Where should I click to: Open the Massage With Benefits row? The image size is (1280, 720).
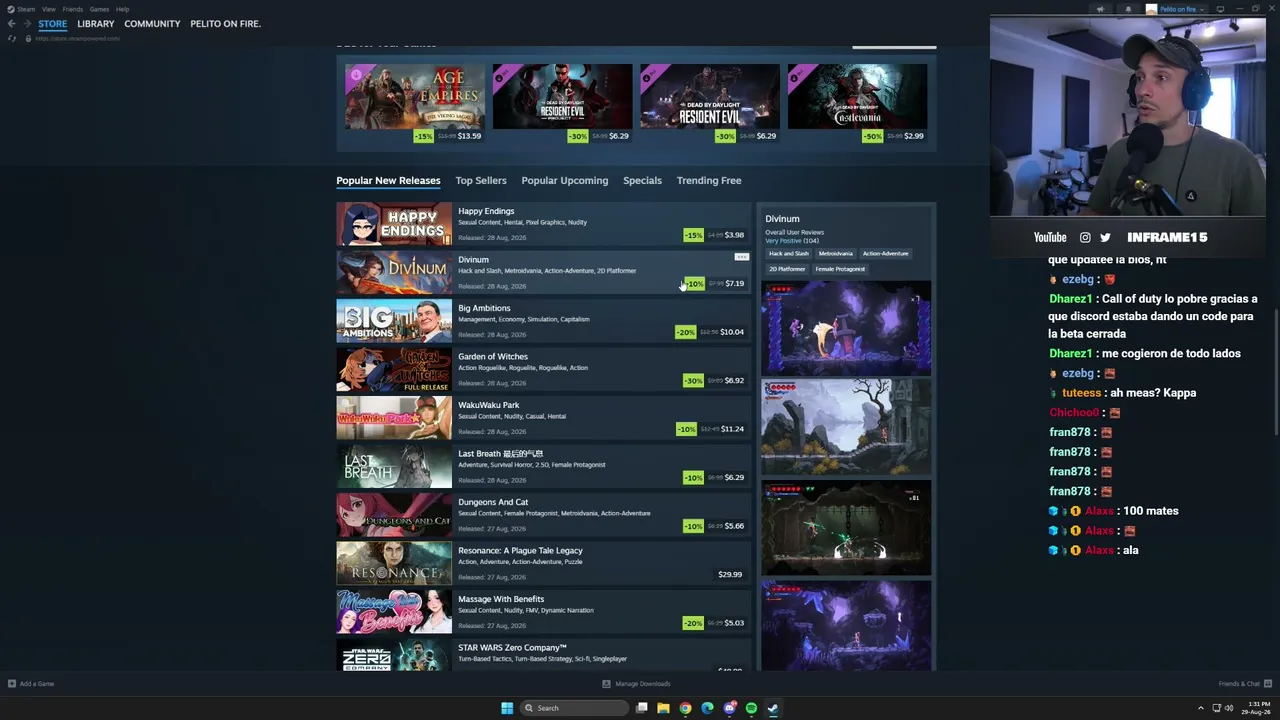coord(543,612)
